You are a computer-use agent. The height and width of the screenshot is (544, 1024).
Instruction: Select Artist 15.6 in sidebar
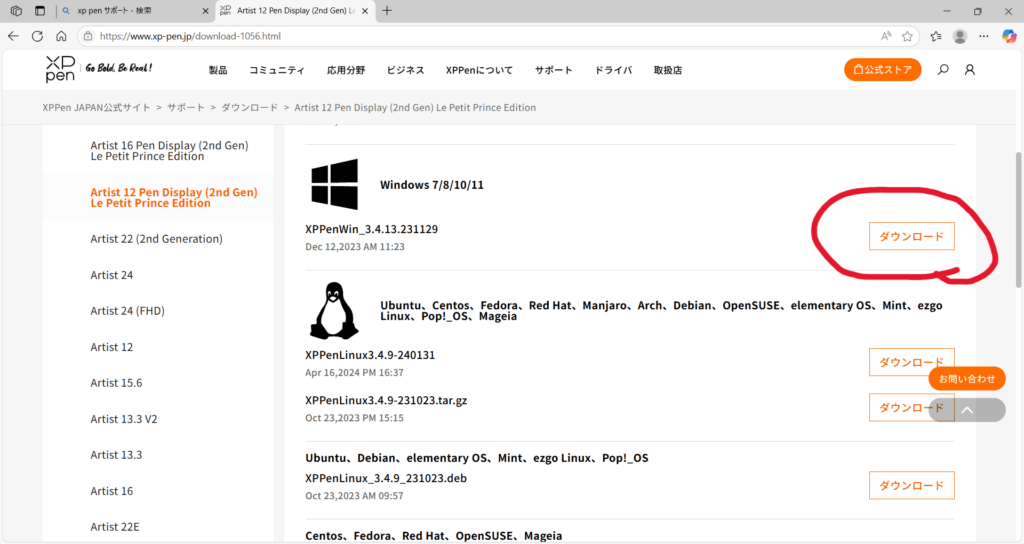click(116, 383)
